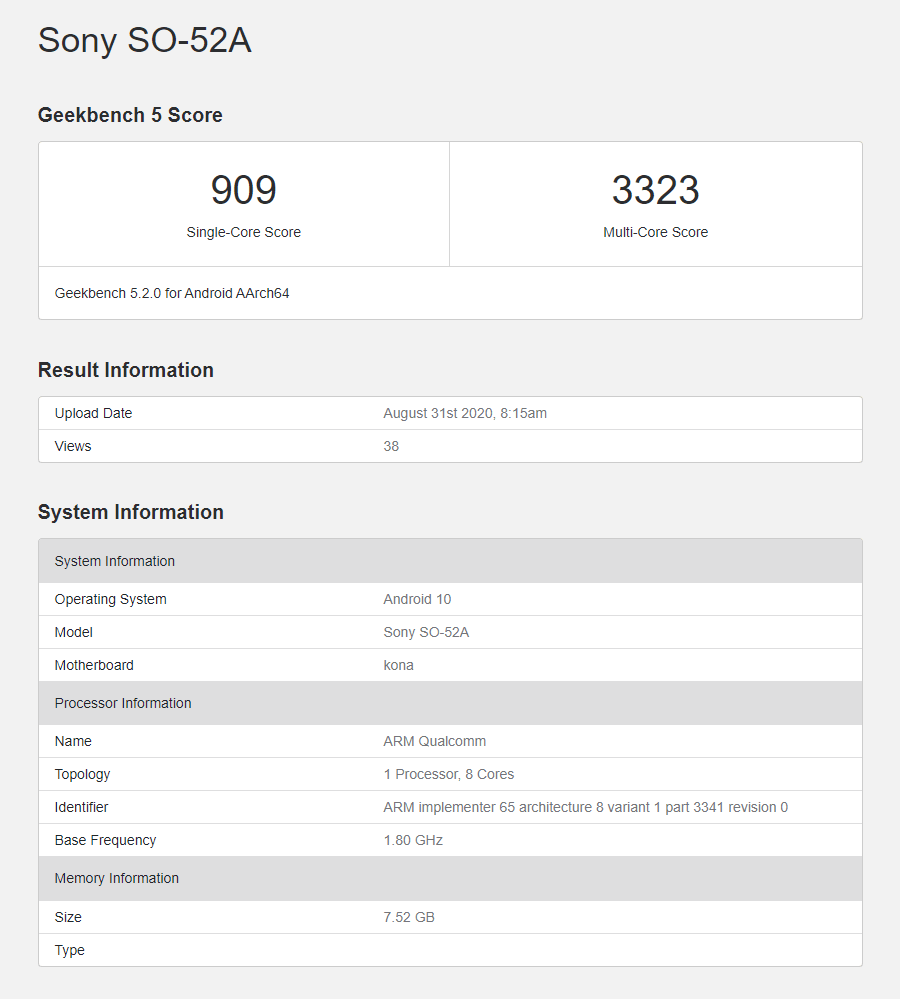Select the upload date August 31st 2020

(x=465, y=413)
